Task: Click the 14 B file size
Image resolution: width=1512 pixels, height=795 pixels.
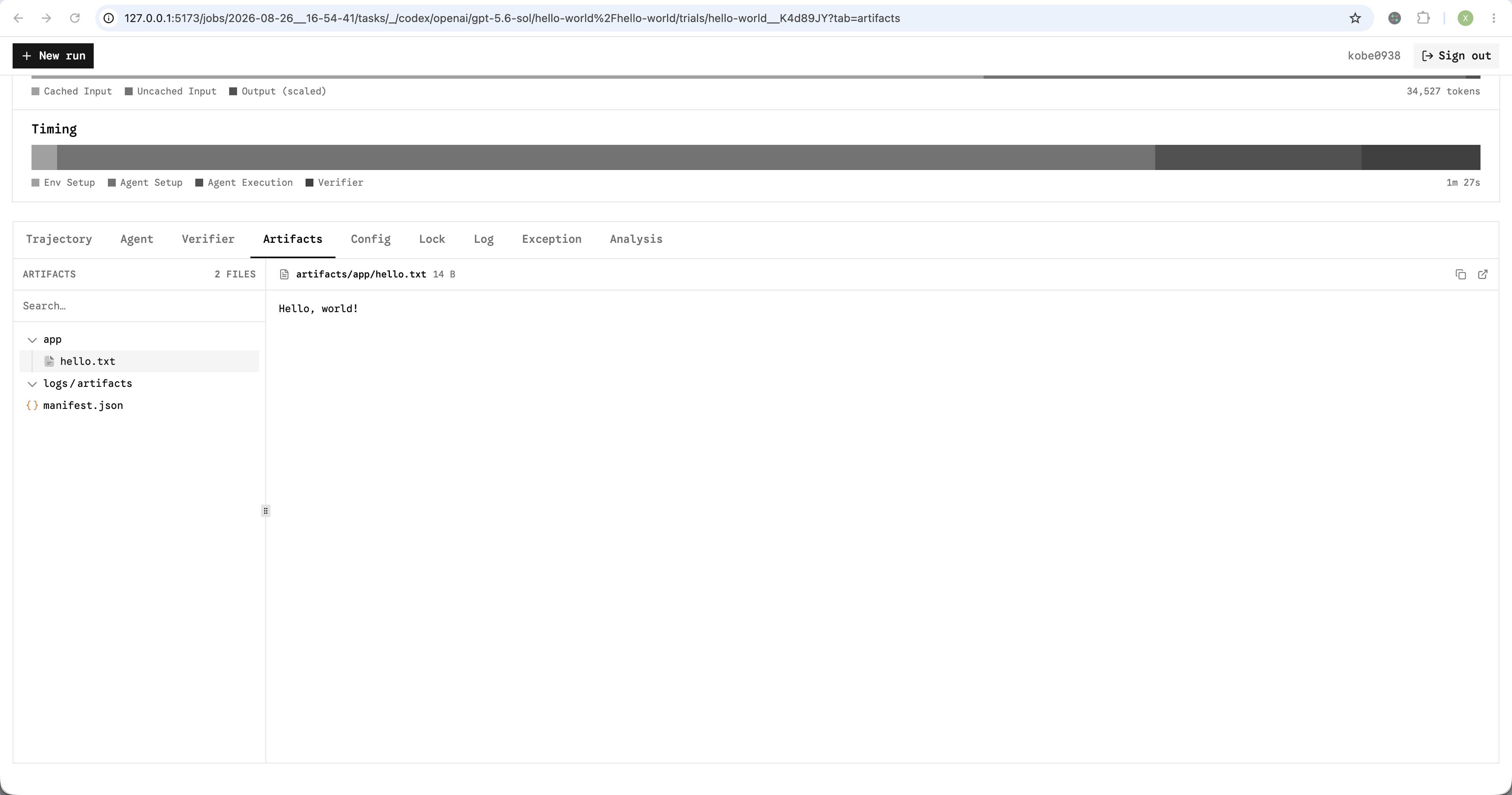Action: point(444,275)
